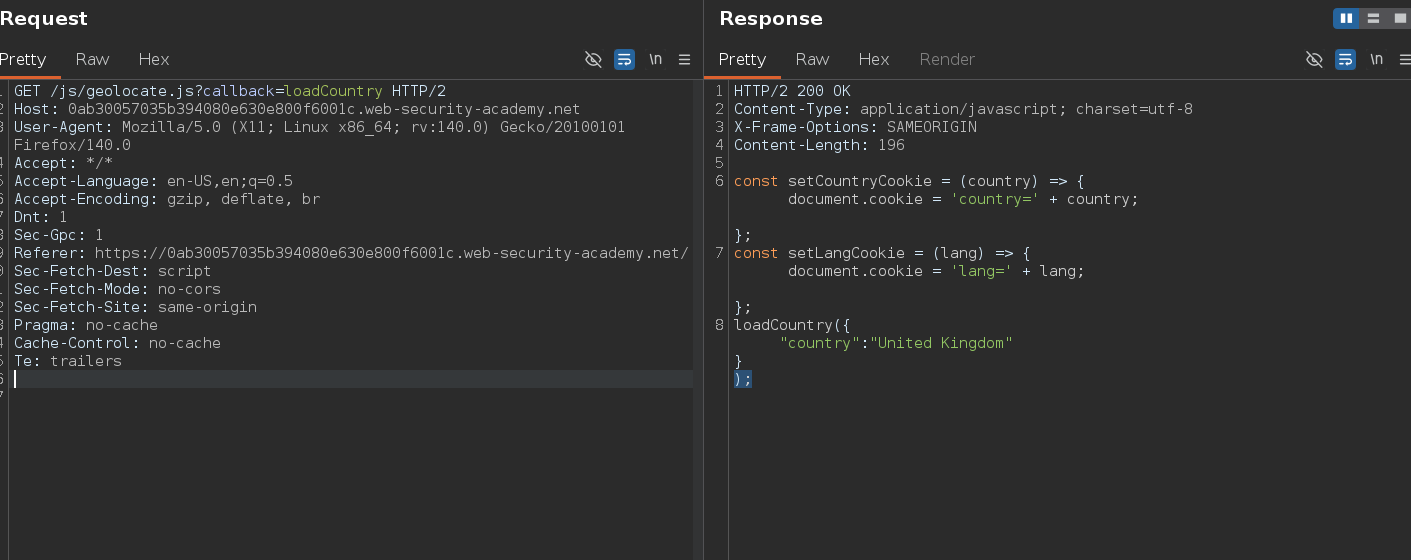Switch Request view to Pretty tab
The width and height of the screenshot is (1411, 560).
(23, 59)
